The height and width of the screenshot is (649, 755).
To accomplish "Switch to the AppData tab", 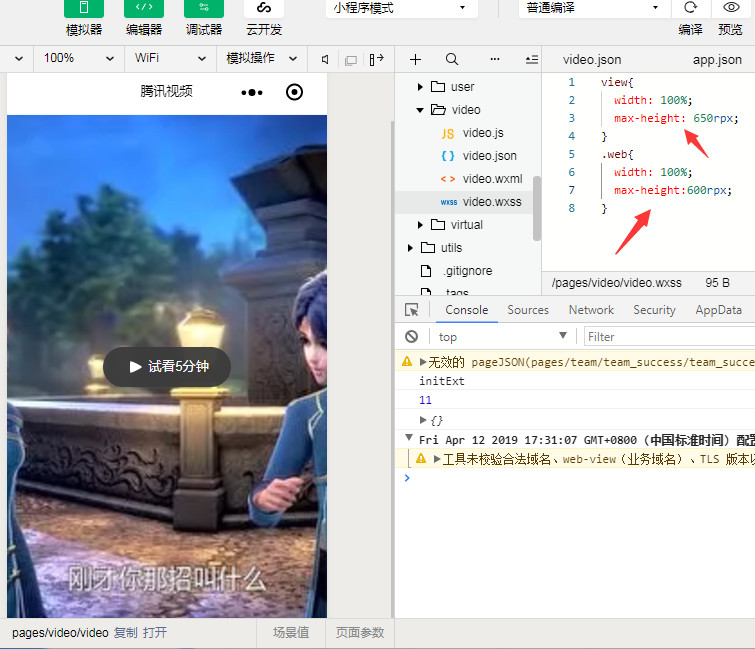I will [x=718, y=310].
